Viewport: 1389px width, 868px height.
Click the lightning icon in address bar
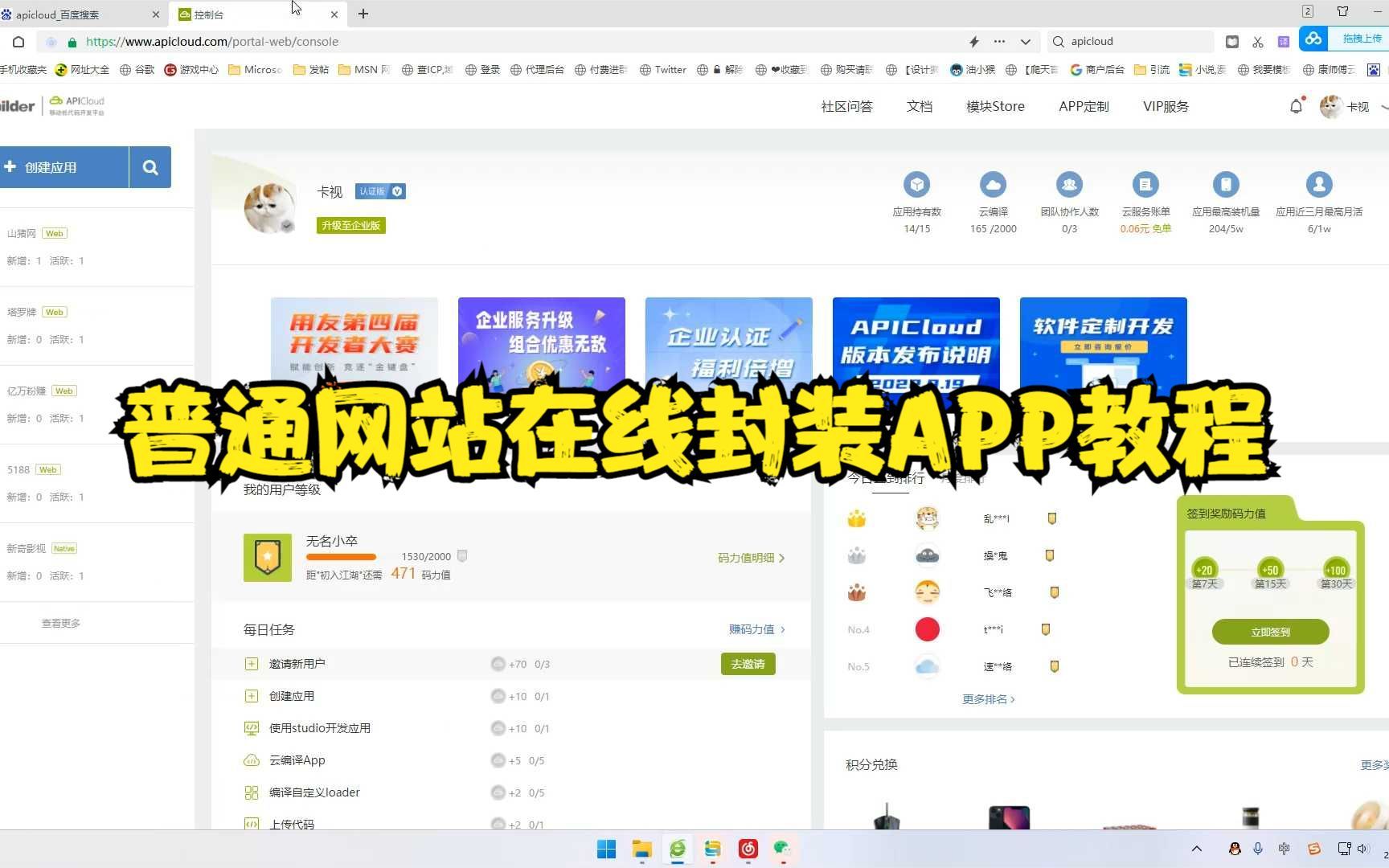pyautogui.click(x=973, y=42)
